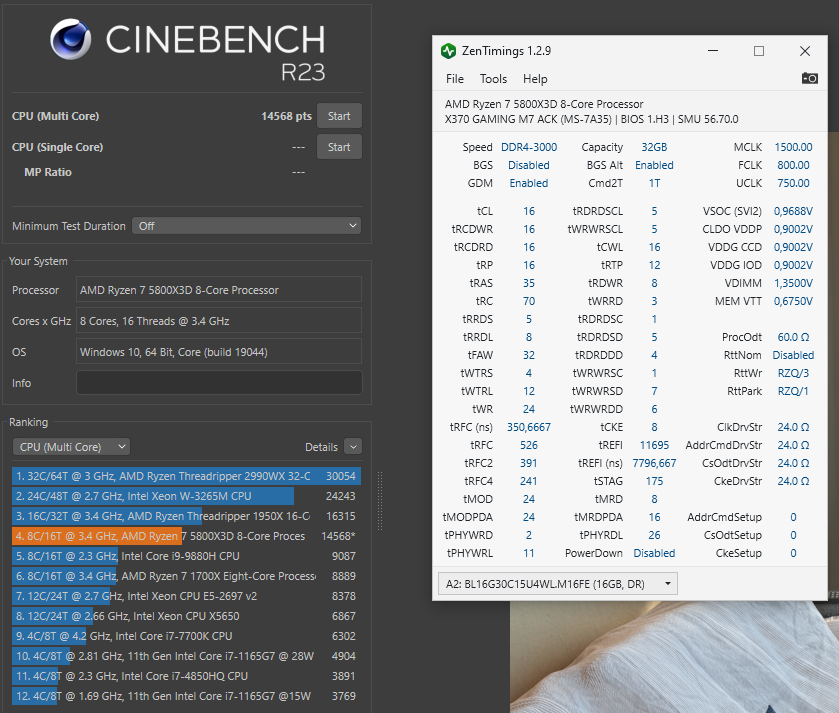The width and height of the screenshot is (839, 713).
Task: Click the Processor name field
Action: tap(219, 290)
